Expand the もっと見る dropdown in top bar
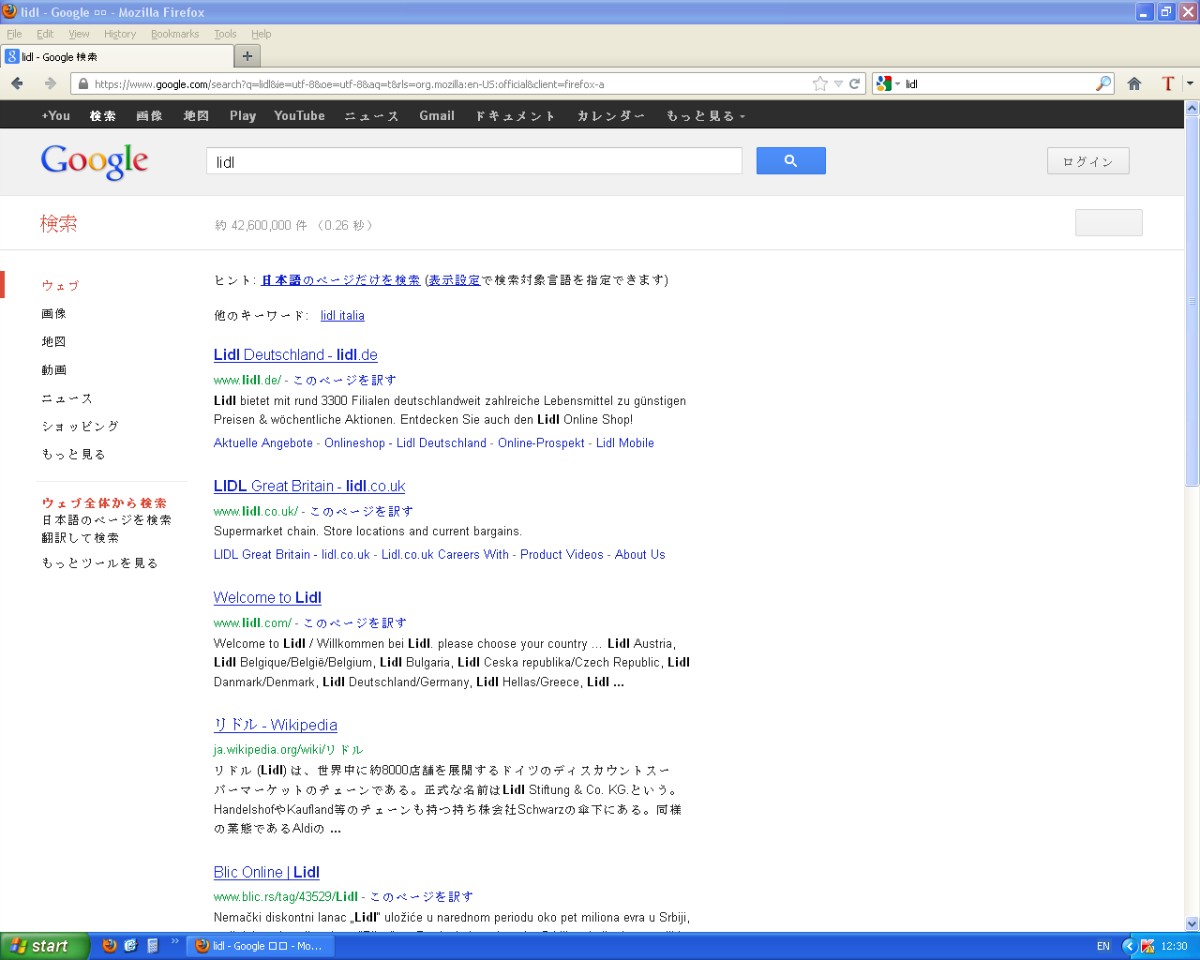Screen dimensions: 1200x960 pyautogui.click(x=706, y=116)
